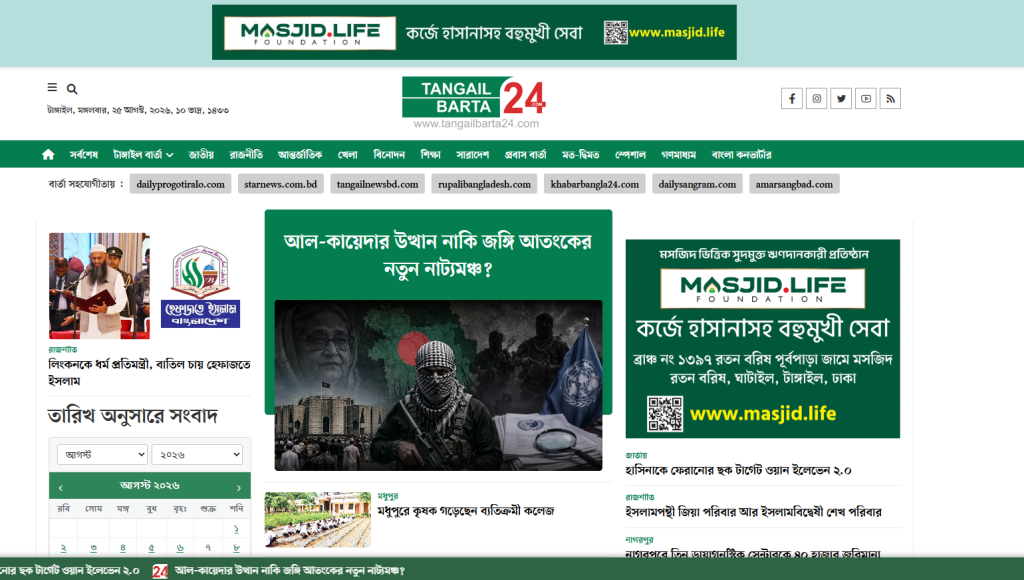The height and width of the screenshot is (580, 1024).
Task: Open the সর্বশেষ menu item
Action: coord(84,155)
